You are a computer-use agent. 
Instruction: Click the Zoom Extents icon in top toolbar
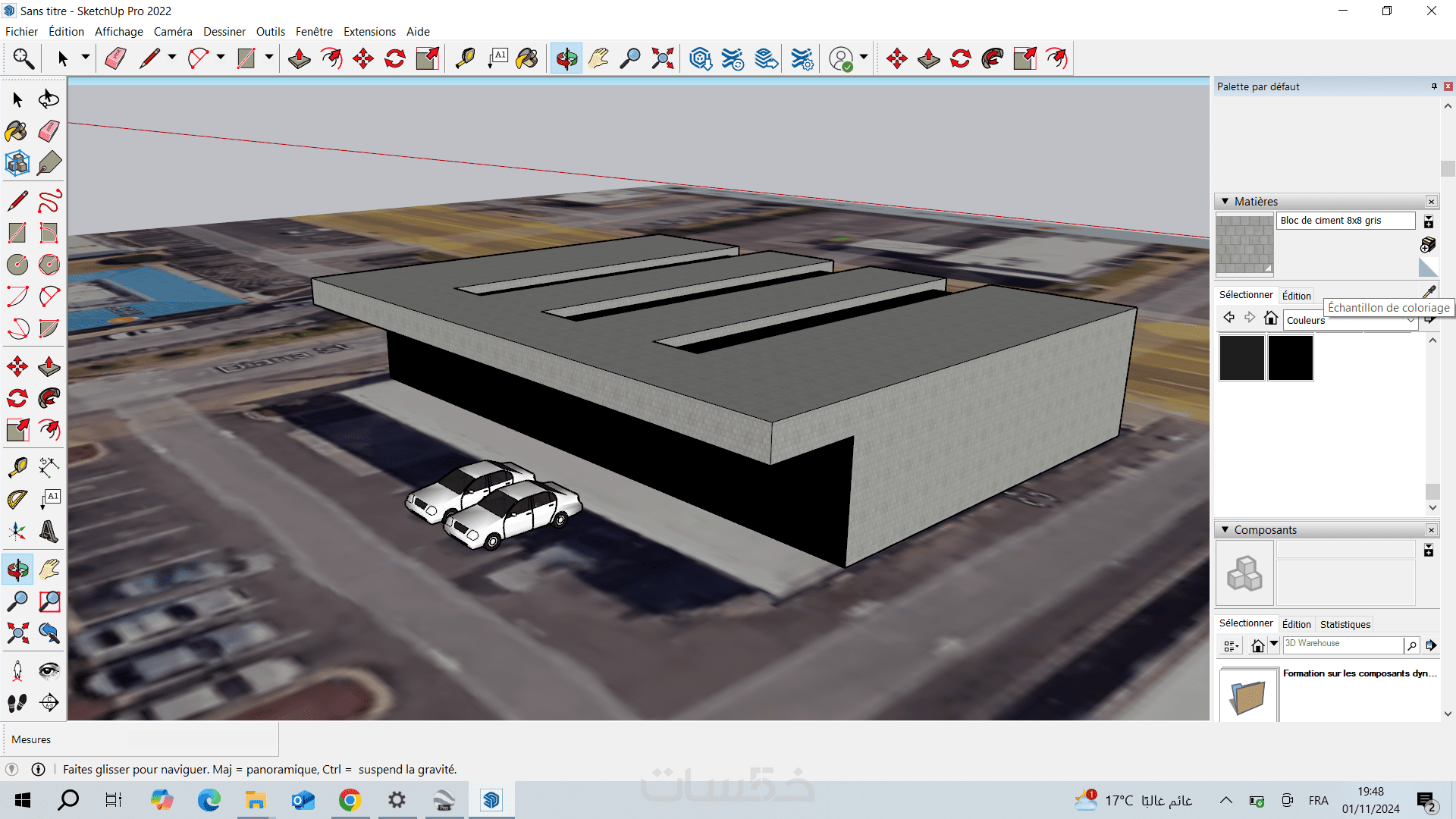[662, 58]
